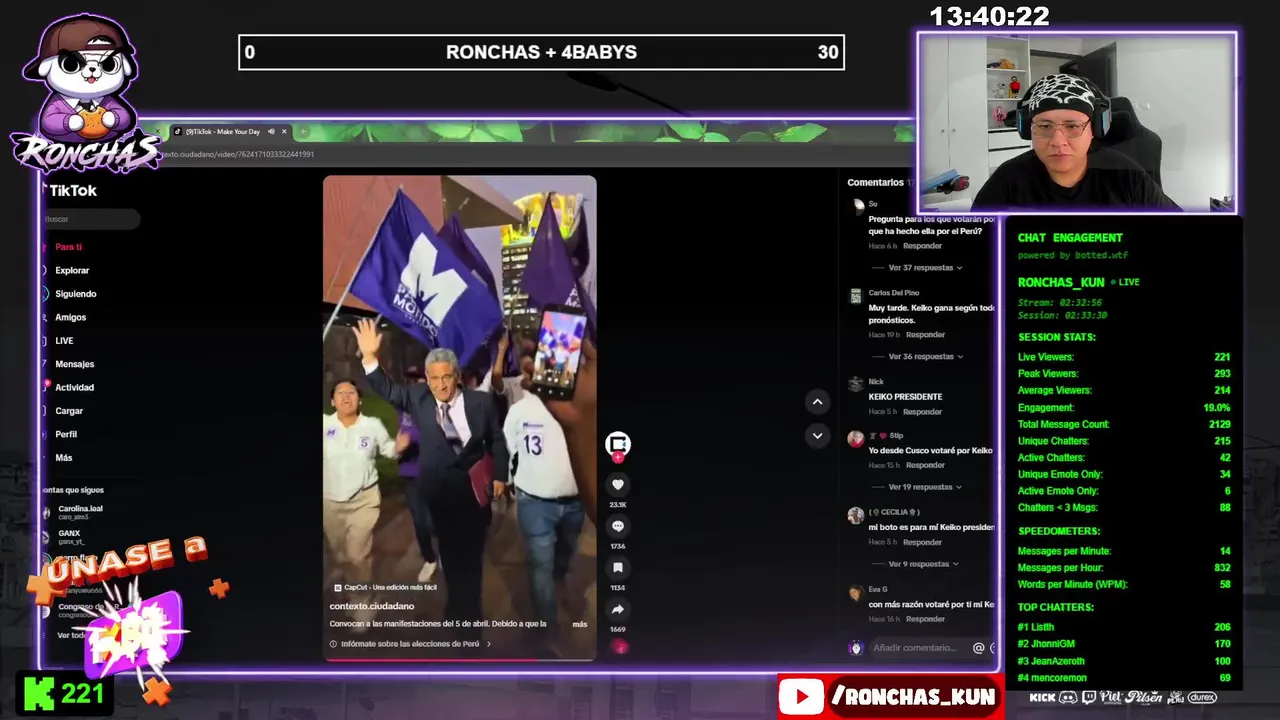The image size is (1280, 720).
Task: Close the TikTok browser tab
Action: point(284,131)
